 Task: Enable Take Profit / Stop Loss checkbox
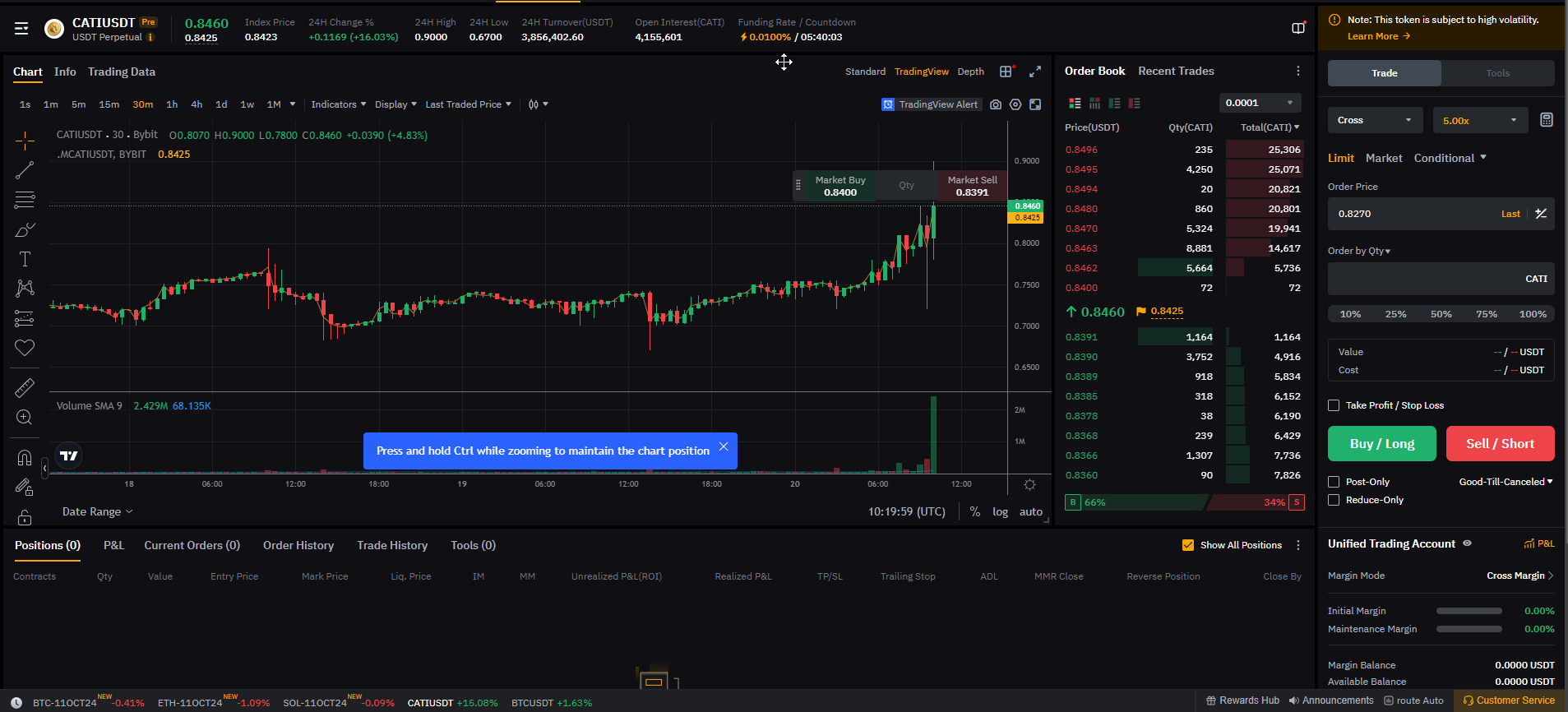point(1334,405)
